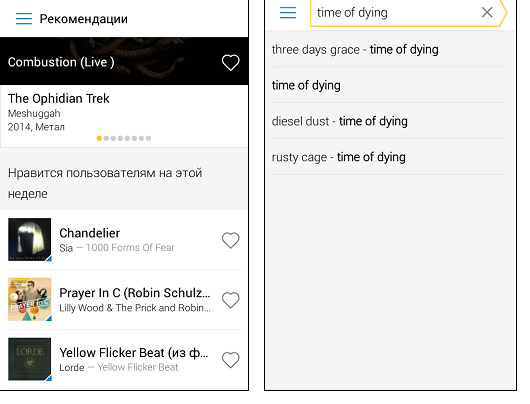Like the Combustion (Live) banner track
This screenshot has width=530, height=404.
click(231, 63)
